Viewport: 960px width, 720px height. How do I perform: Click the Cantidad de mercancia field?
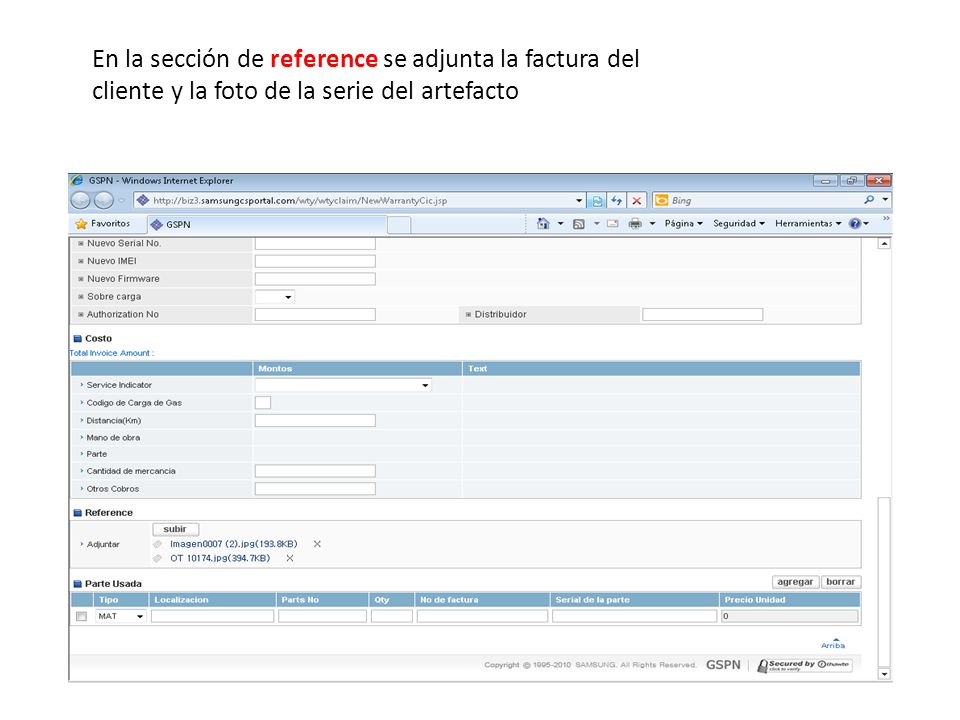[315, 471]
